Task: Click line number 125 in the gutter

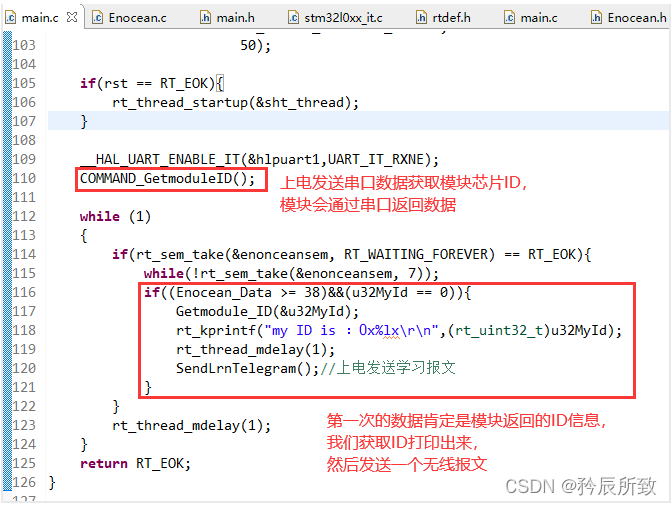Action: (x=24, y=463)
